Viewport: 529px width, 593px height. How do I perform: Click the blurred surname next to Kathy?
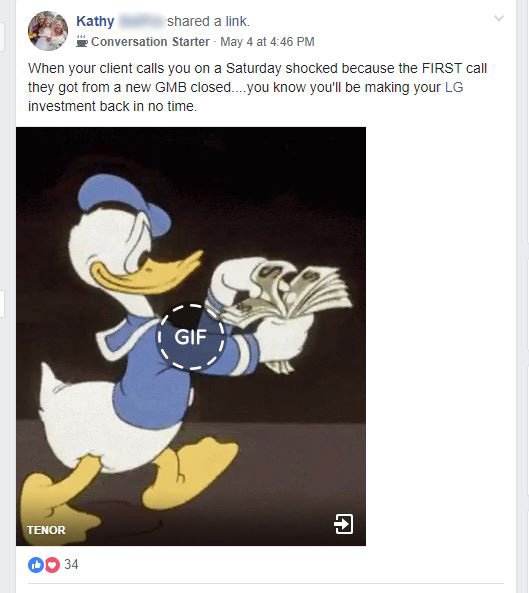[141, 21]
